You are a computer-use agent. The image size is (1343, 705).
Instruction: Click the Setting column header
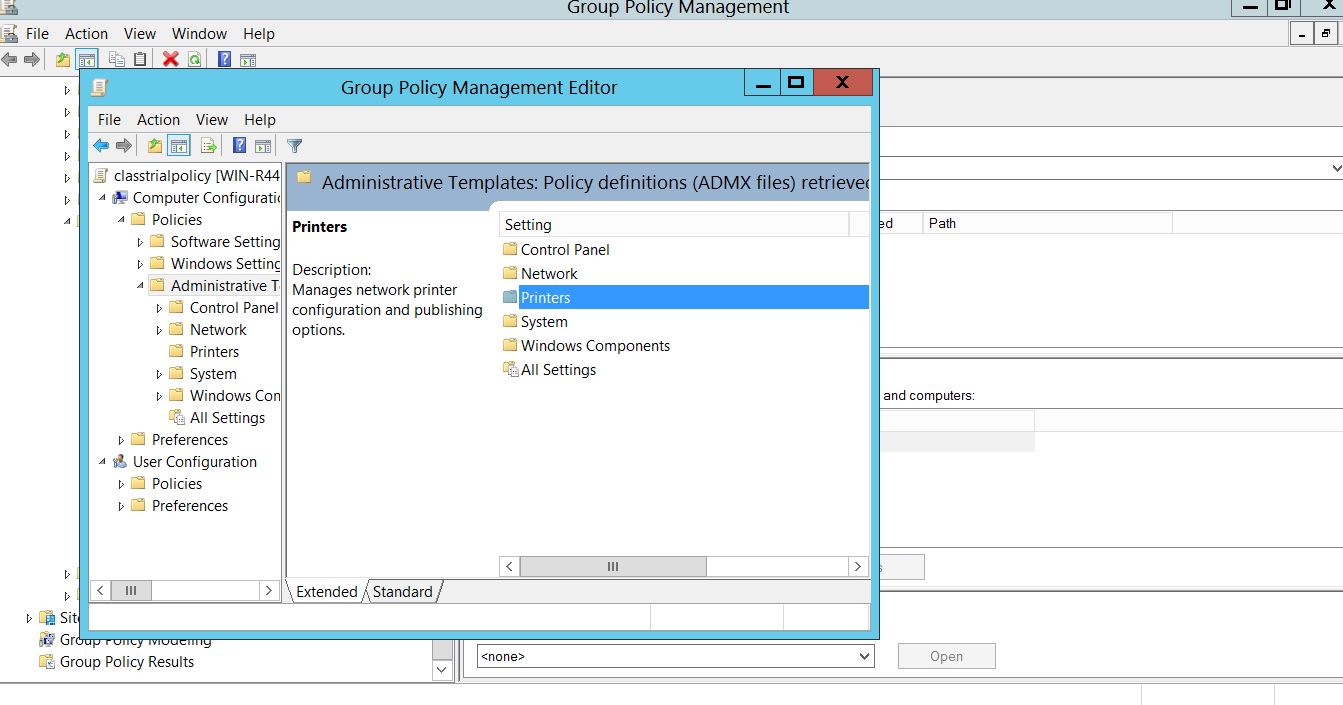[674, 225]
